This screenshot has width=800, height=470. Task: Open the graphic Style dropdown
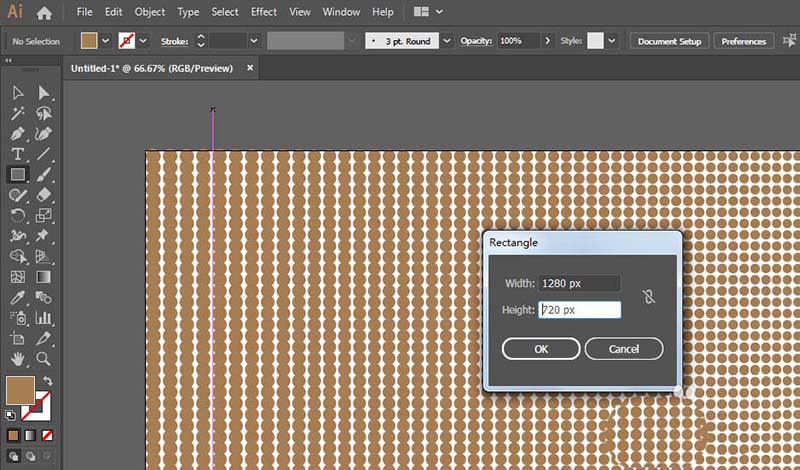pyautogui.click(x=611, y=41)
